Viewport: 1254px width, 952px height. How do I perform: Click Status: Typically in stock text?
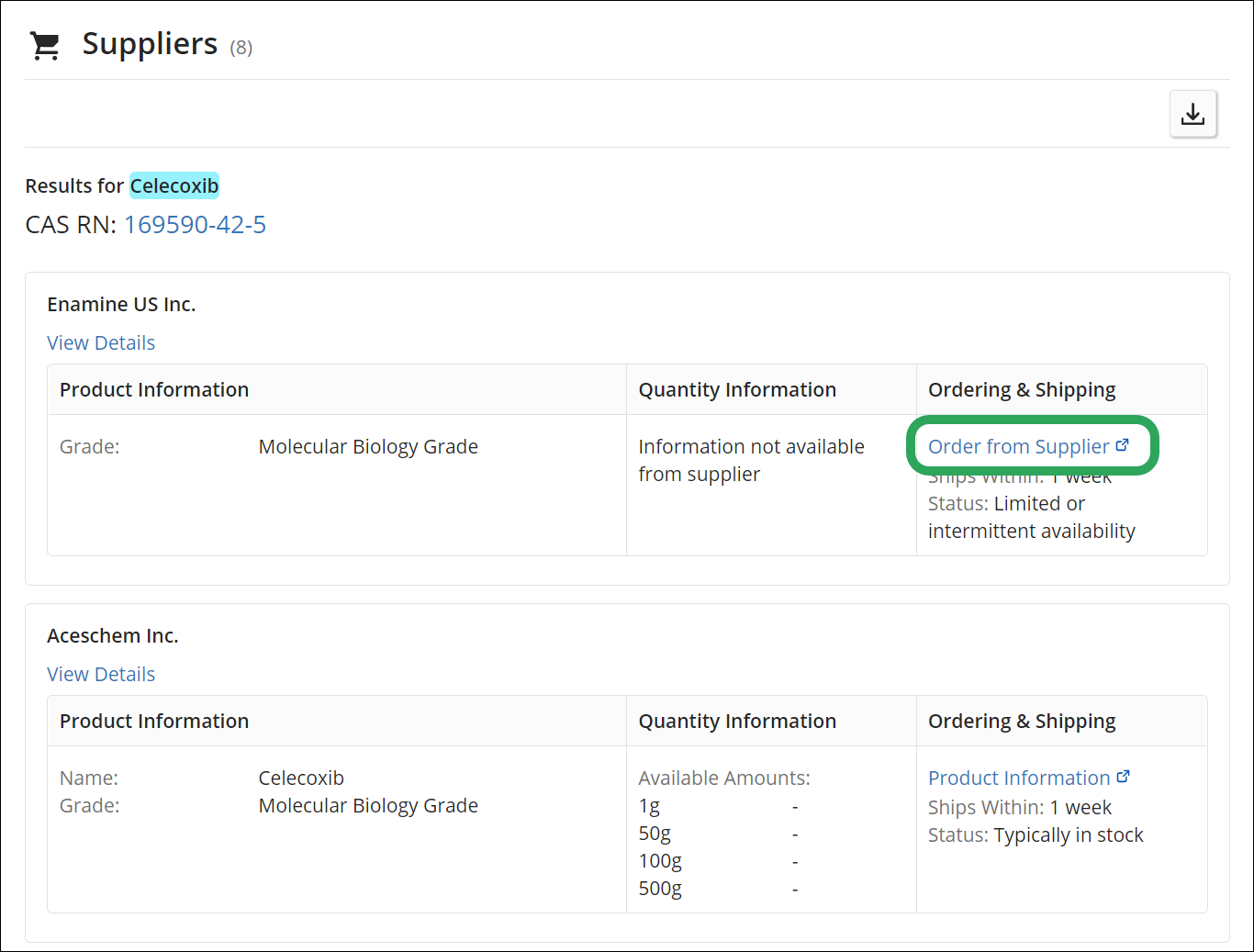(1036, 834)
